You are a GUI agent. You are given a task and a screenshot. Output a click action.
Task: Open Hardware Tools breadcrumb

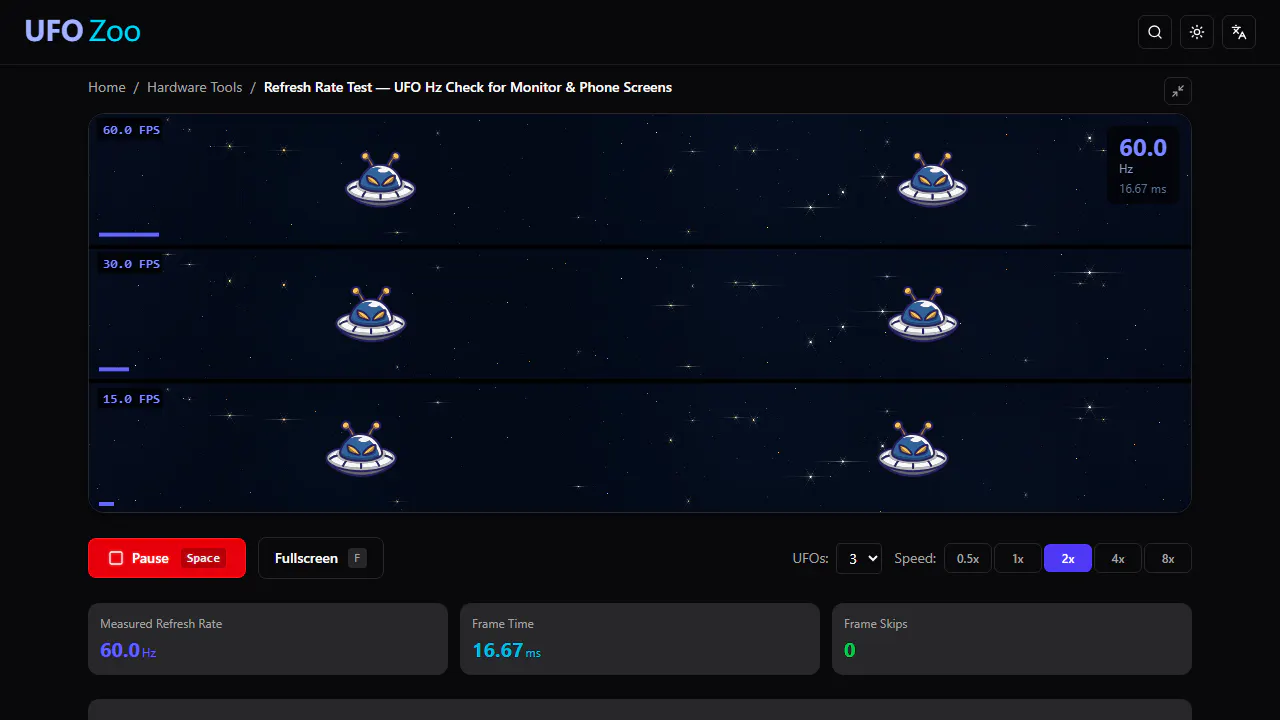pyautogui.click(x=195, y=87)
